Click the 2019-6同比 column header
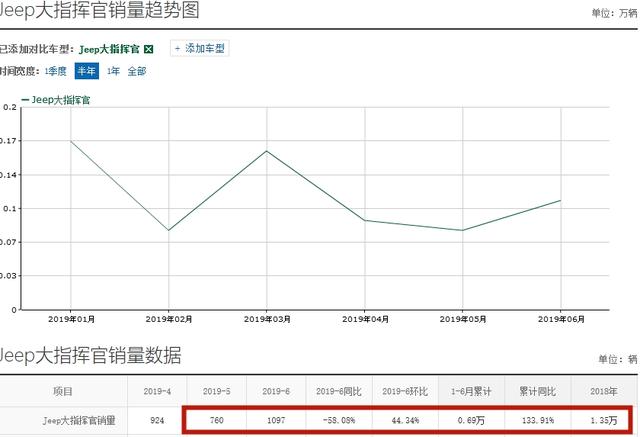This screenshot has height=437, width=640. pyautogui.click(x=339, y=392)
